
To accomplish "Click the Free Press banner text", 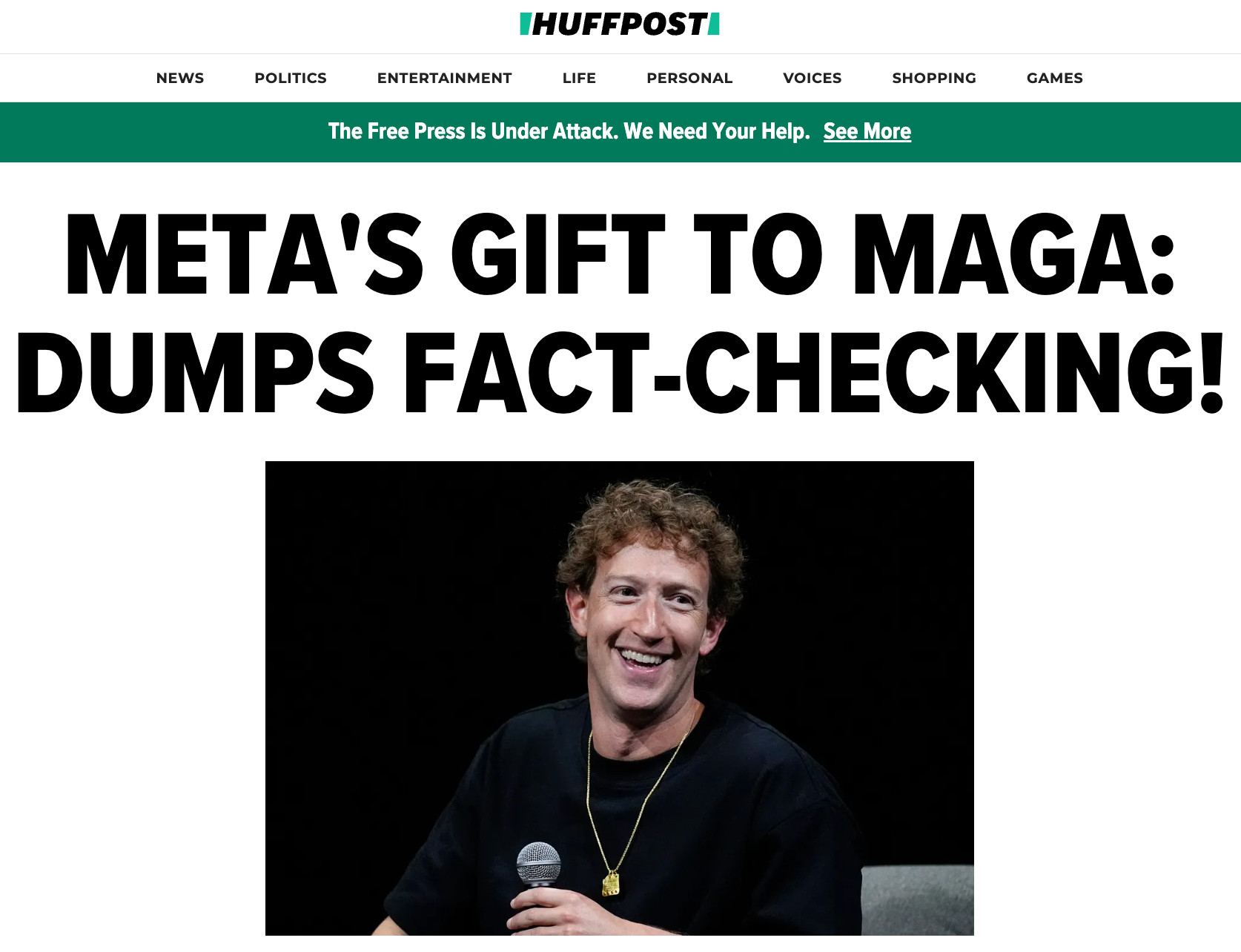I will (x=569, y=131).
